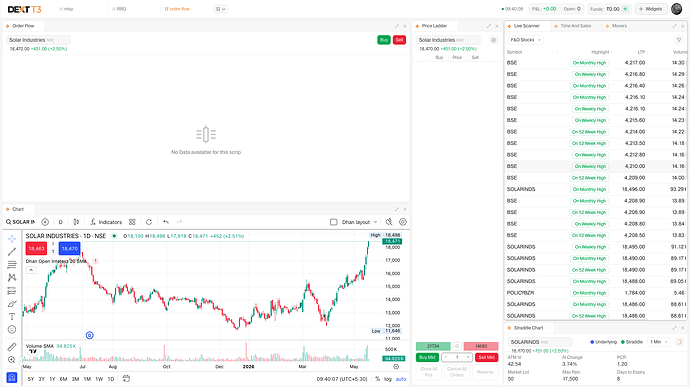Select the crosshair cursor tool in chart
The image size is (690, 387).
coord(12,239)
